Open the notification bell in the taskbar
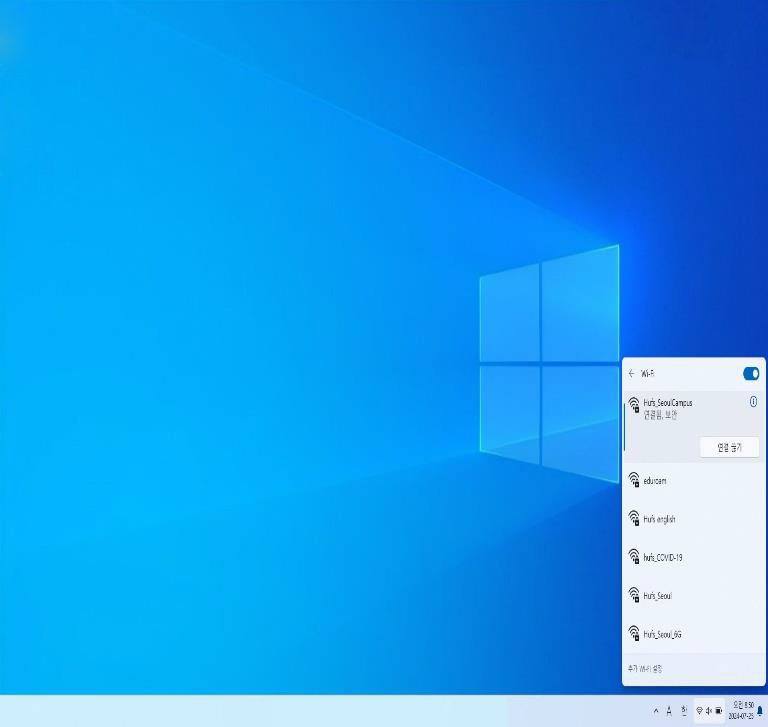 (x=760, y=711)
